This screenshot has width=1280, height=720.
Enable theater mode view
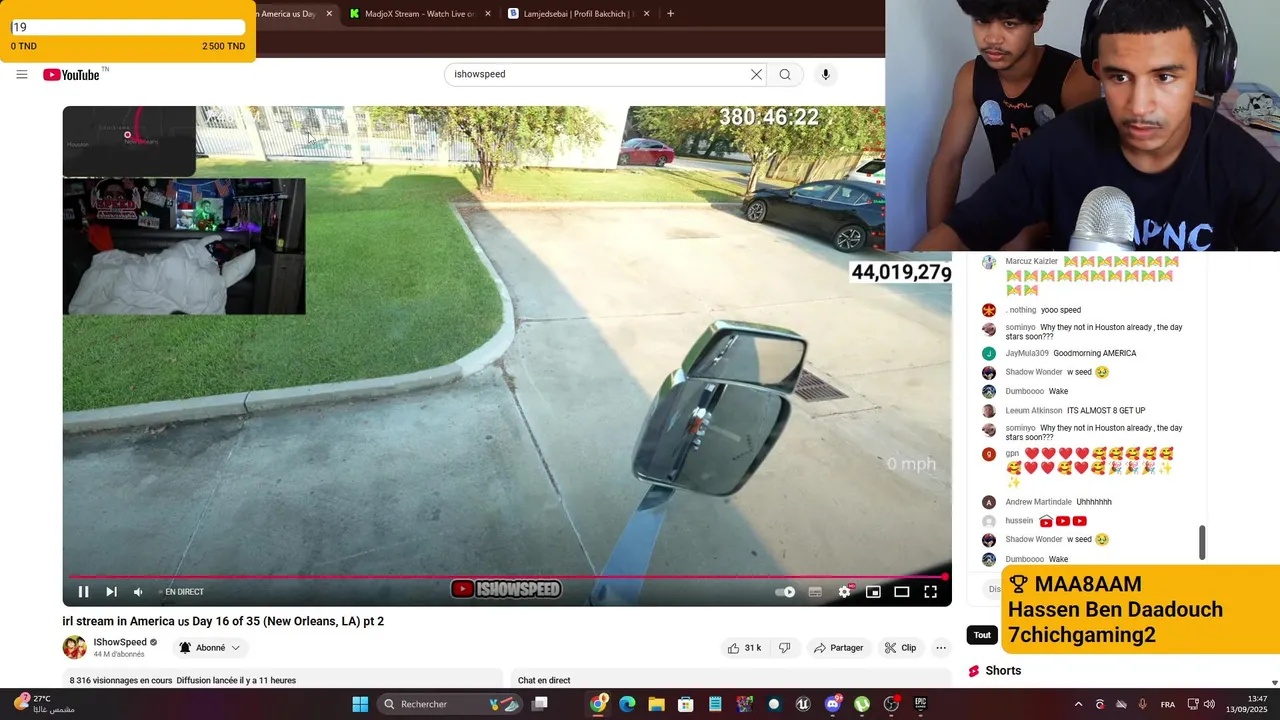901,592
